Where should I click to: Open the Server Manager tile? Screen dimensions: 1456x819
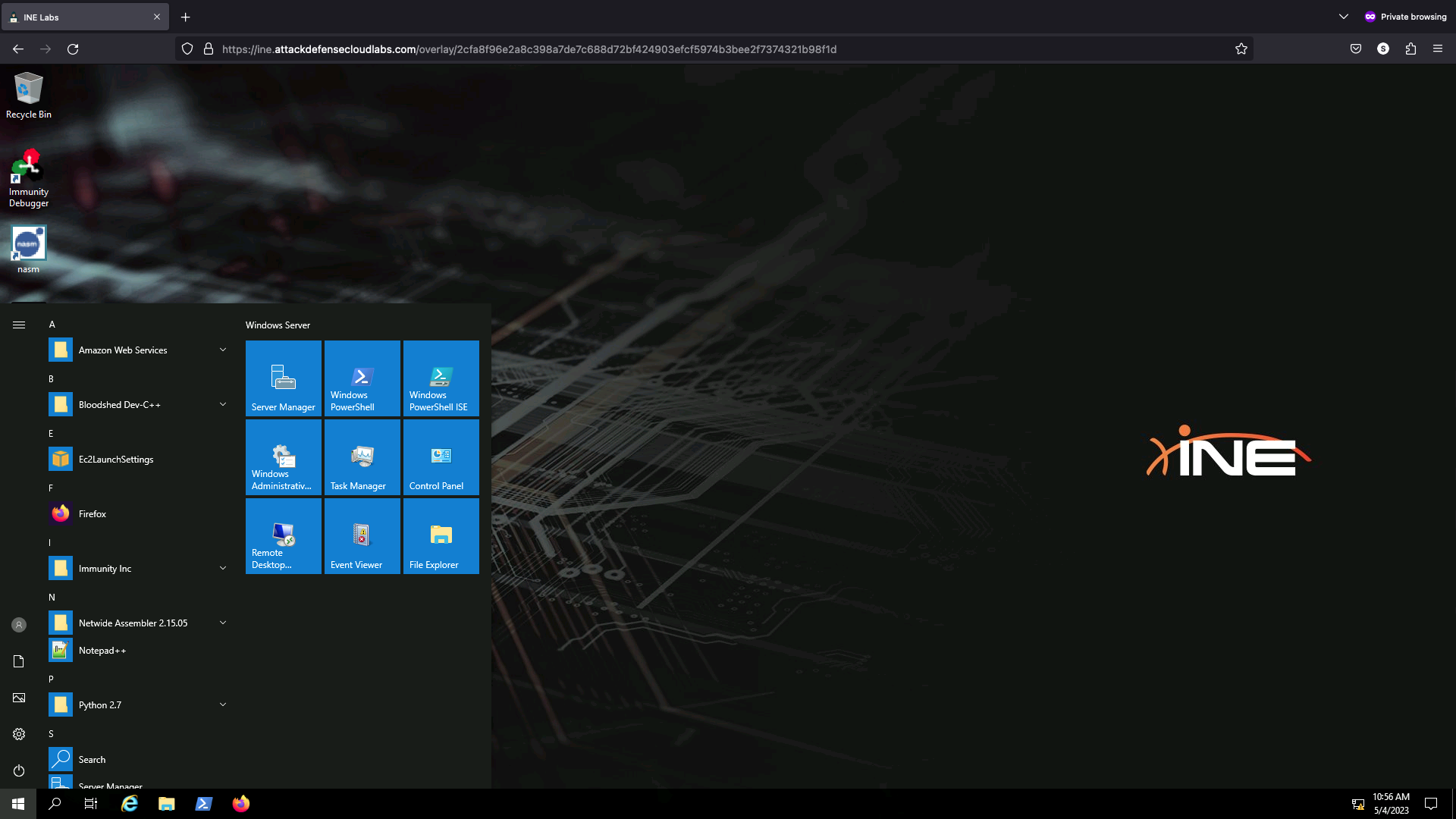click(x=284, y=378)
